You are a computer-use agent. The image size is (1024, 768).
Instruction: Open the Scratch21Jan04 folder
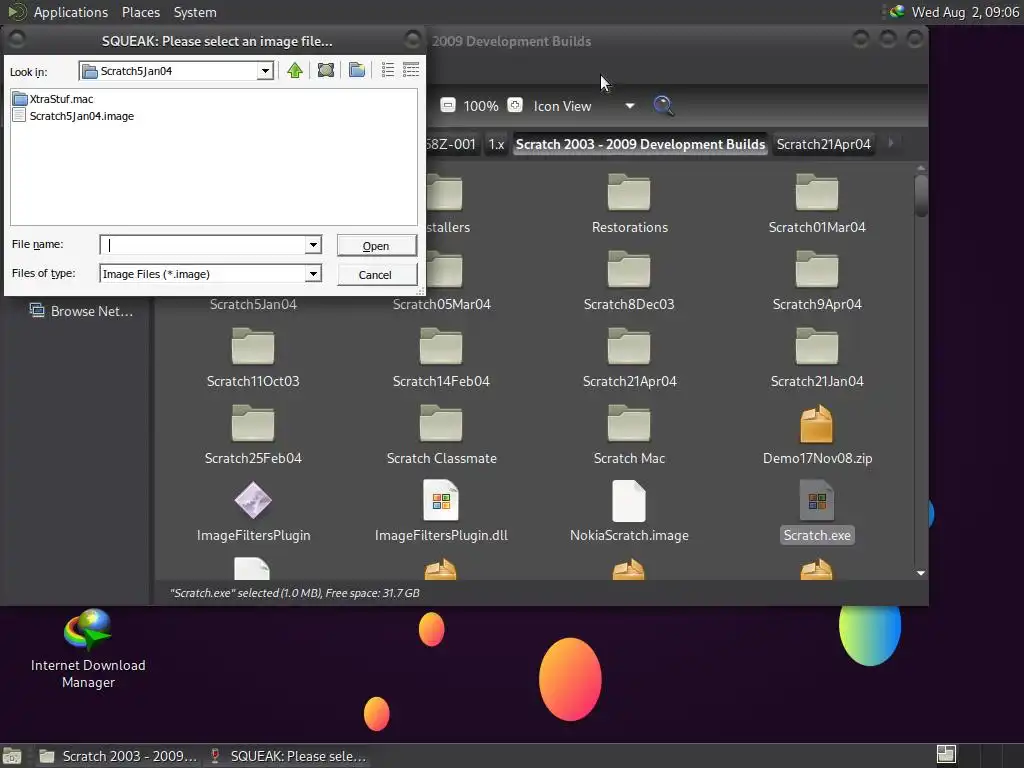[x=817, y=357]
